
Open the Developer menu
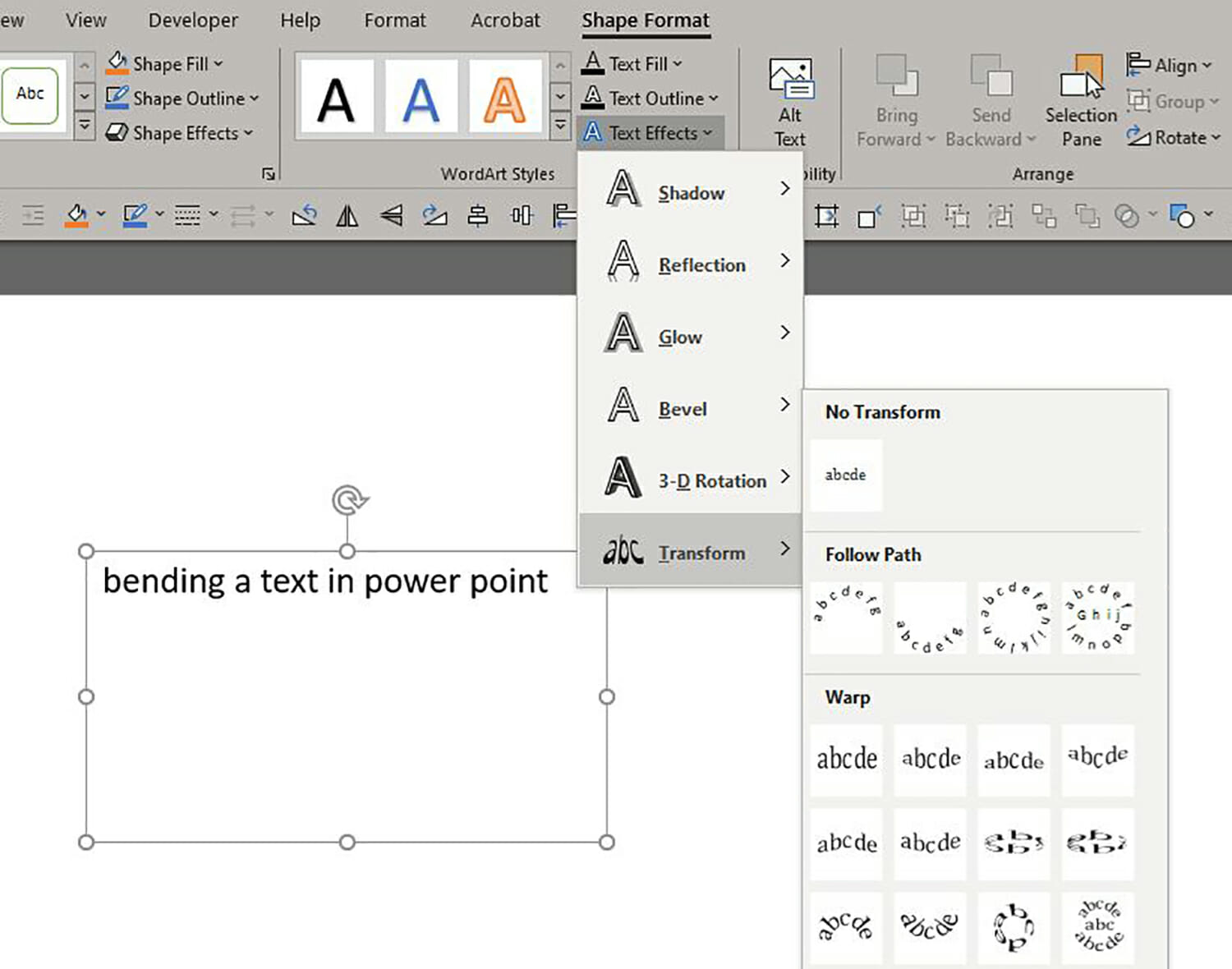[x=192, y=20]
